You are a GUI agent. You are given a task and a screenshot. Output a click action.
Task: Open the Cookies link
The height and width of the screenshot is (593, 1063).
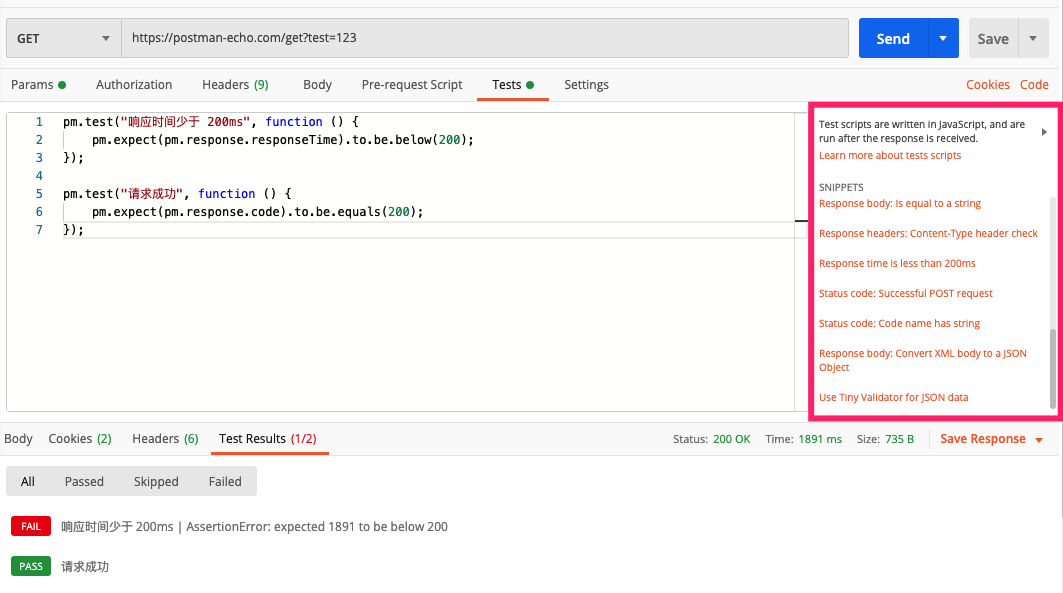[988, 85]
